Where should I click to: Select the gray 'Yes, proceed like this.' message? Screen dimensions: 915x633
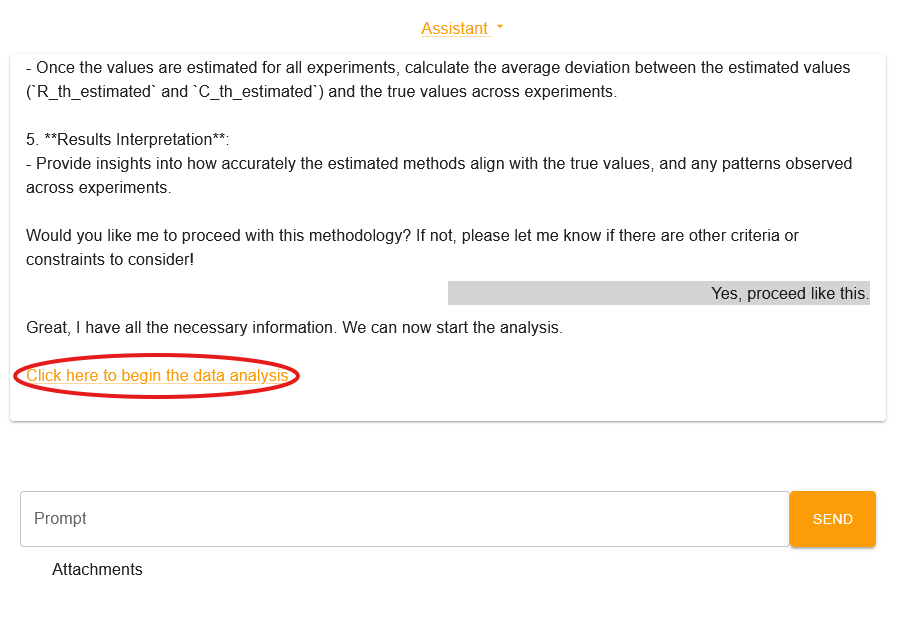[658, 293]
